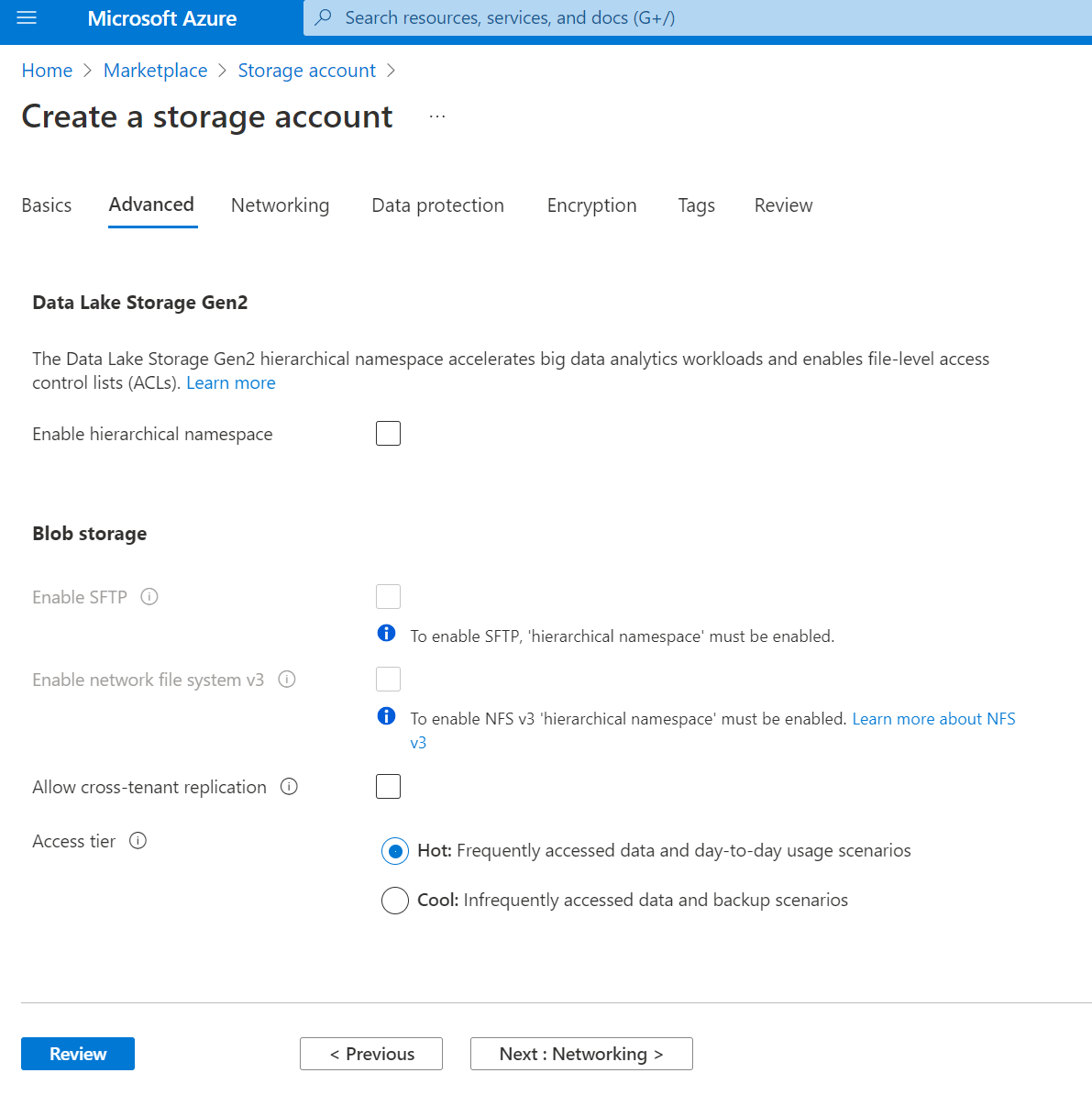Enable hierarchical namespace
Image resolution: width=1092 pixels, height=1095 pixels.
388,433
